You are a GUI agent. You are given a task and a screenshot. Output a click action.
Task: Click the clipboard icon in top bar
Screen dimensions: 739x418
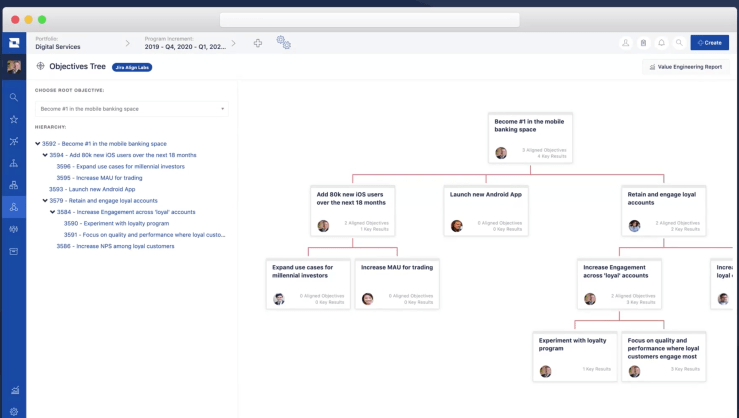click(644, 43)
